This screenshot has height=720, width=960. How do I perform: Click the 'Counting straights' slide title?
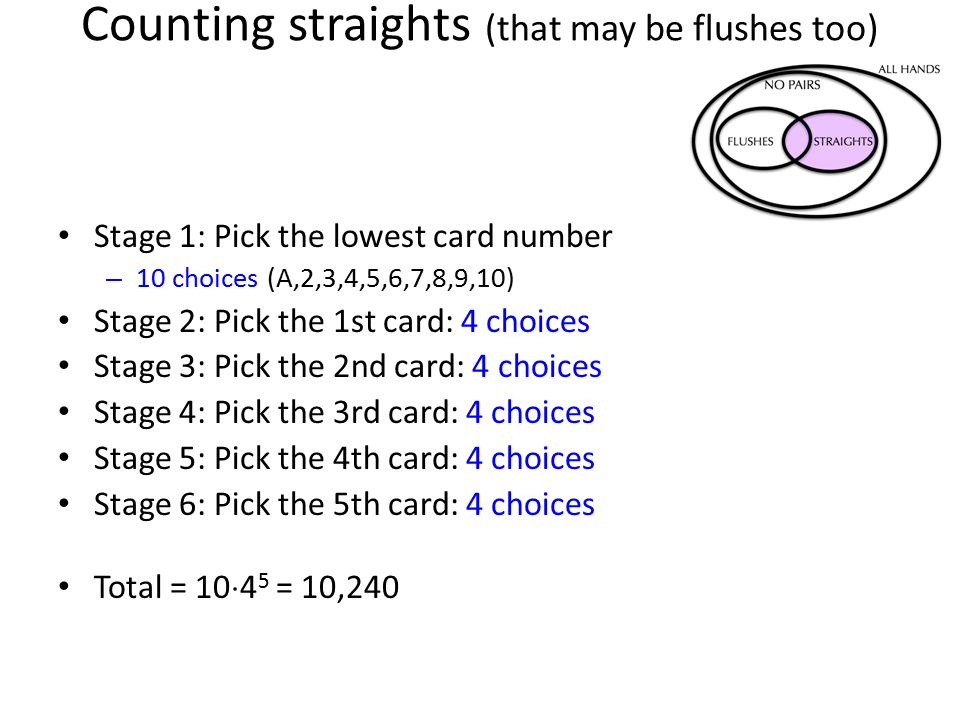pyautogui.click(x=276, y=26)
